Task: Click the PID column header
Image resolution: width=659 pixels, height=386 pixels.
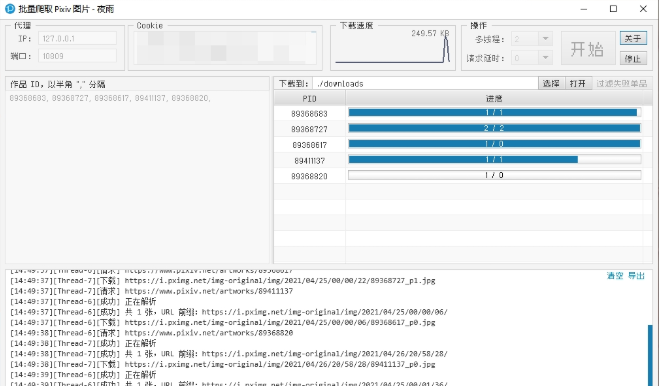Action: click(x=309, y=98)
